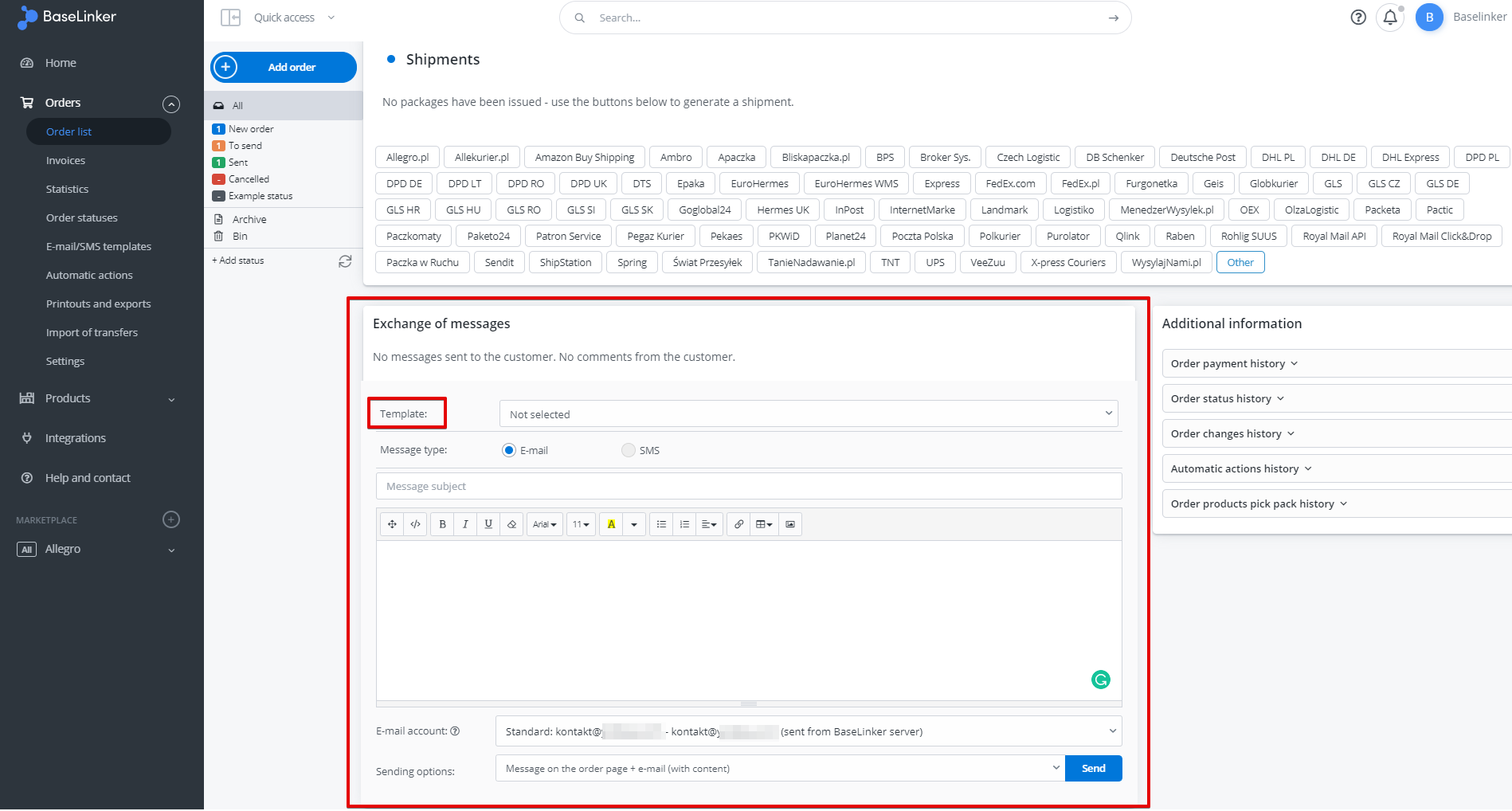Open Statistics in sidebar
1512x811 pixels.
67,189
